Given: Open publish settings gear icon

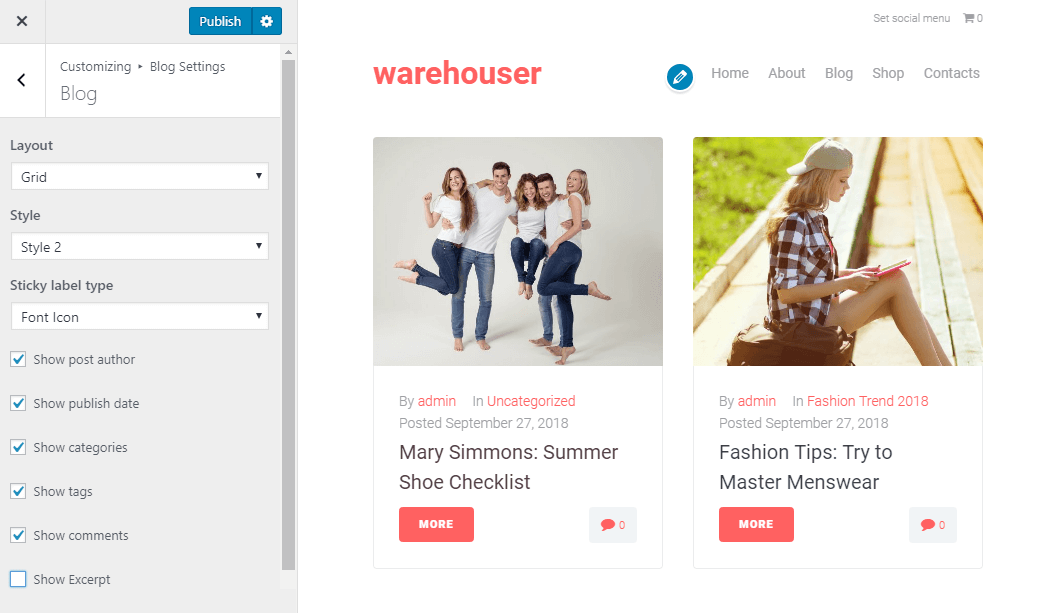Looking at the screenshot, I should pyautogui.click(x=267, y=21).
